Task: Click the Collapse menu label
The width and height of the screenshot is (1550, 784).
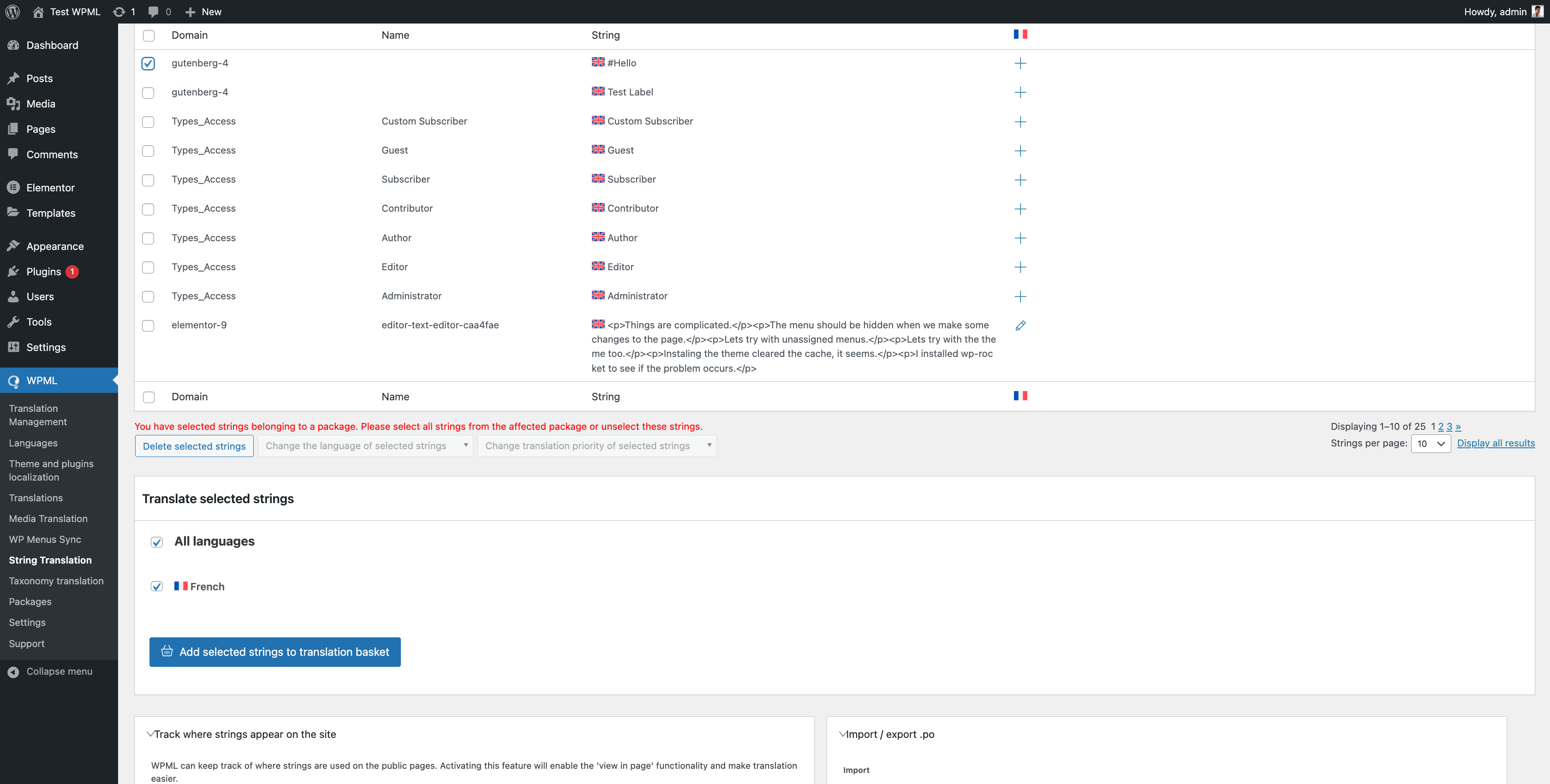Action: (59, 671)
